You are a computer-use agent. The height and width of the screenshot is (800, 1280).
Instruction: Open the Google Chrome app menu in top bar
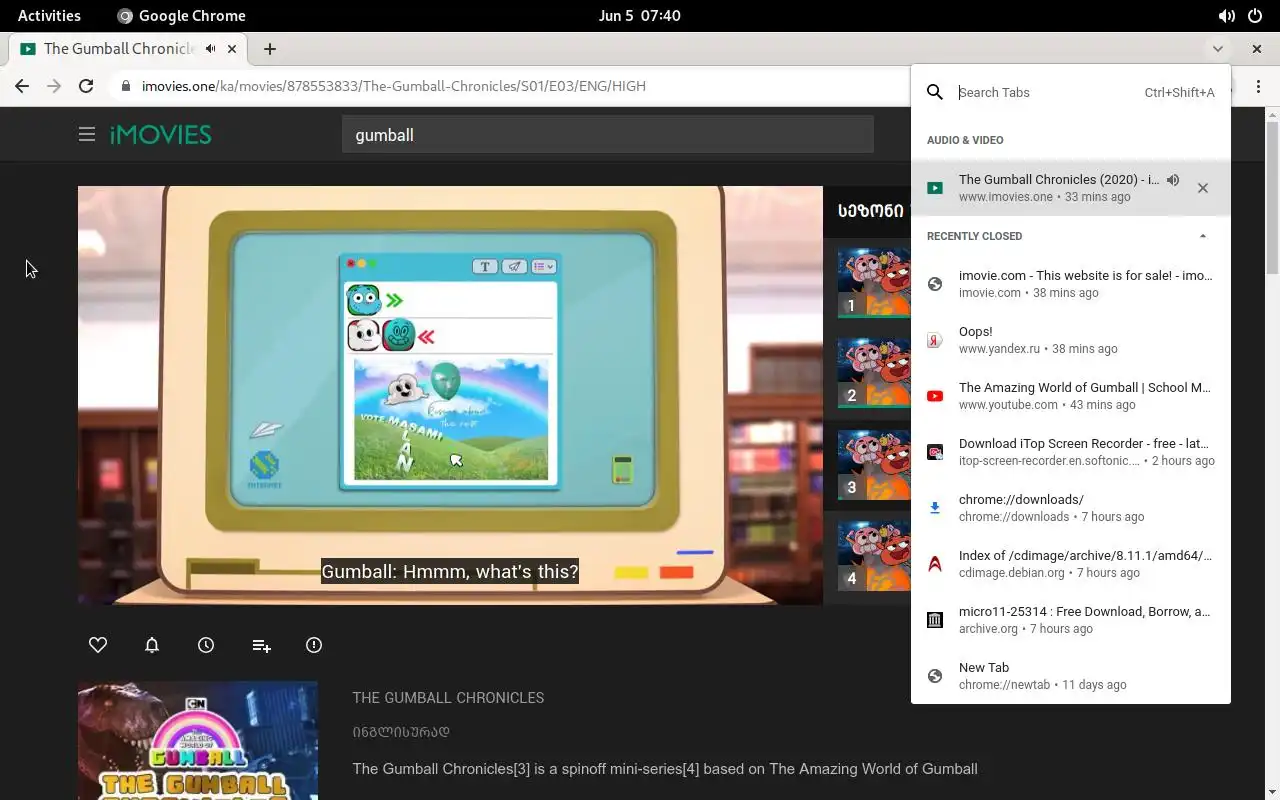(181, 15)
